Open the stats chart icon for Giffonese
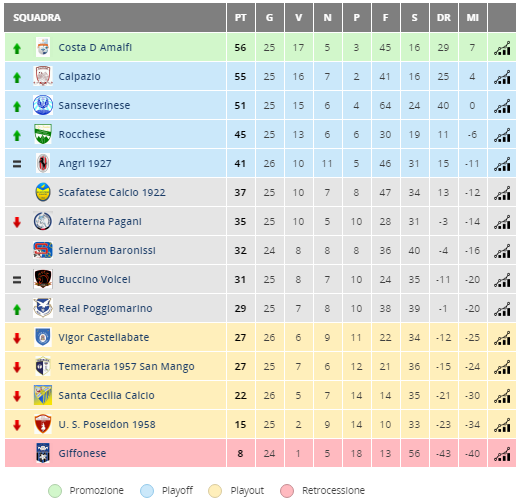This screenshot has height=500, width=530. click(502, 454)
